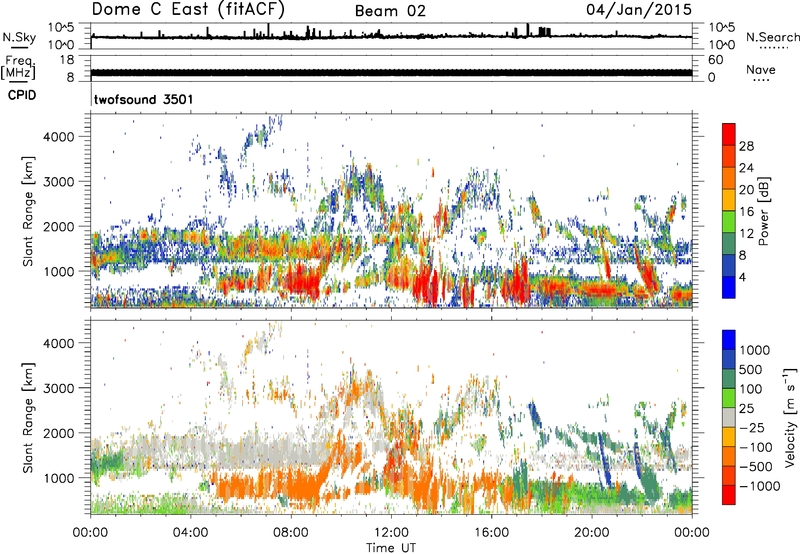800x554 pixels.
Task: Click 'Slant Range [km]' label of velocity panel
Action: (x=28, y=417)
